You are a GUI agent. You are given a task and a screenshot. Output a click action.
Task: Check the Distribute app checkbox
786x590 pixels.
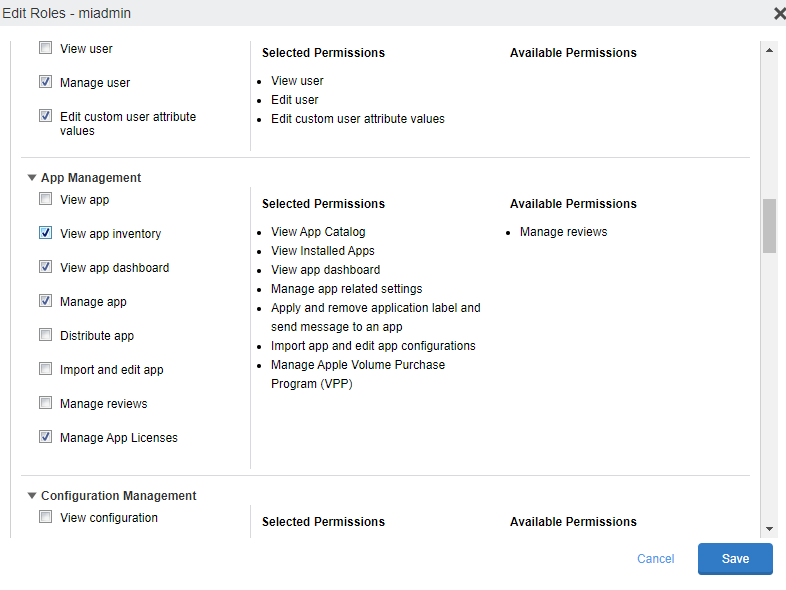click(45, 335)
